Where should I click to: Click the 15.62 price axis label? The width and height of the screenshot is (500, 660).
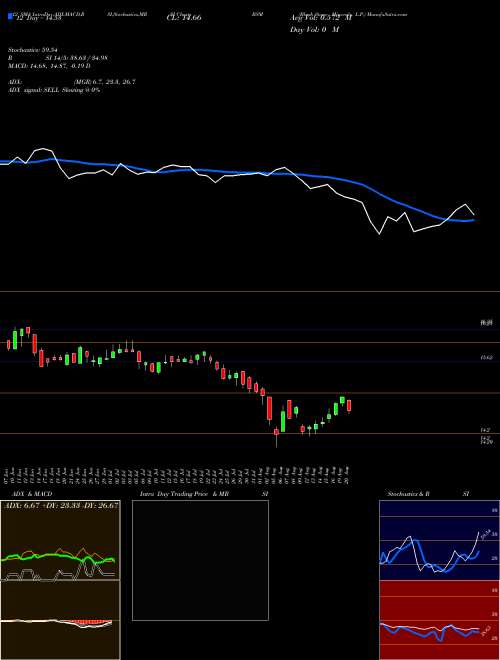point(487,358)
